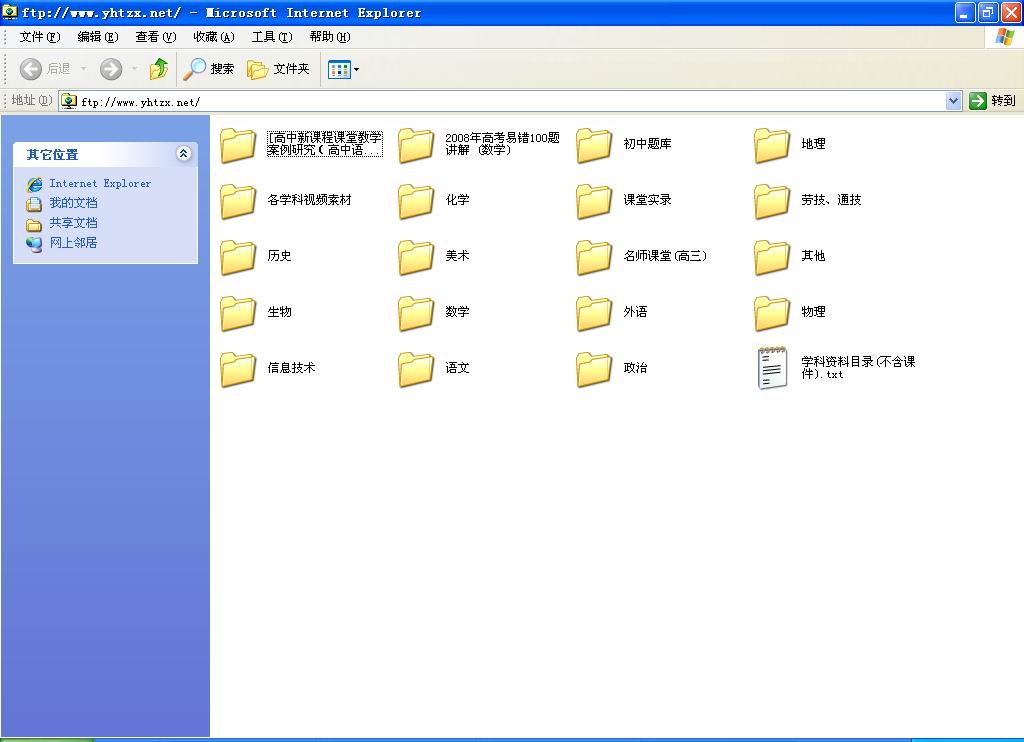Select the 初中题库 folder icon
The image size is (1024, 742).
[594, 145]
